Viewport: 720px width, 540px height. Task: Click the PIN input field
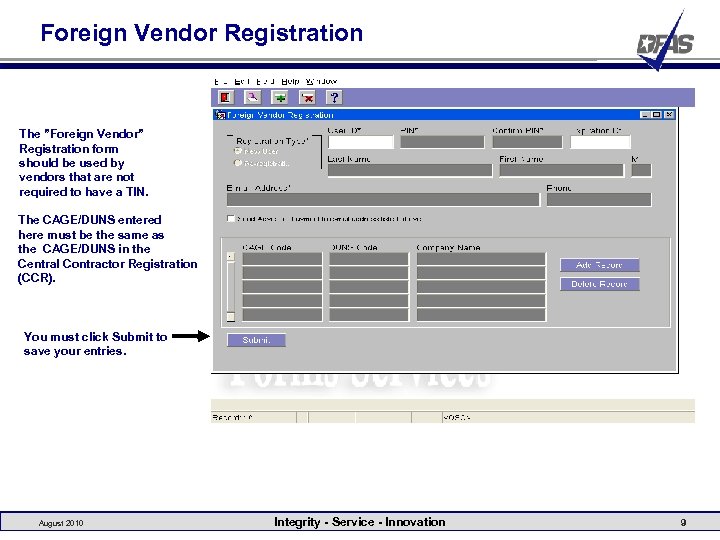(442, 142)
